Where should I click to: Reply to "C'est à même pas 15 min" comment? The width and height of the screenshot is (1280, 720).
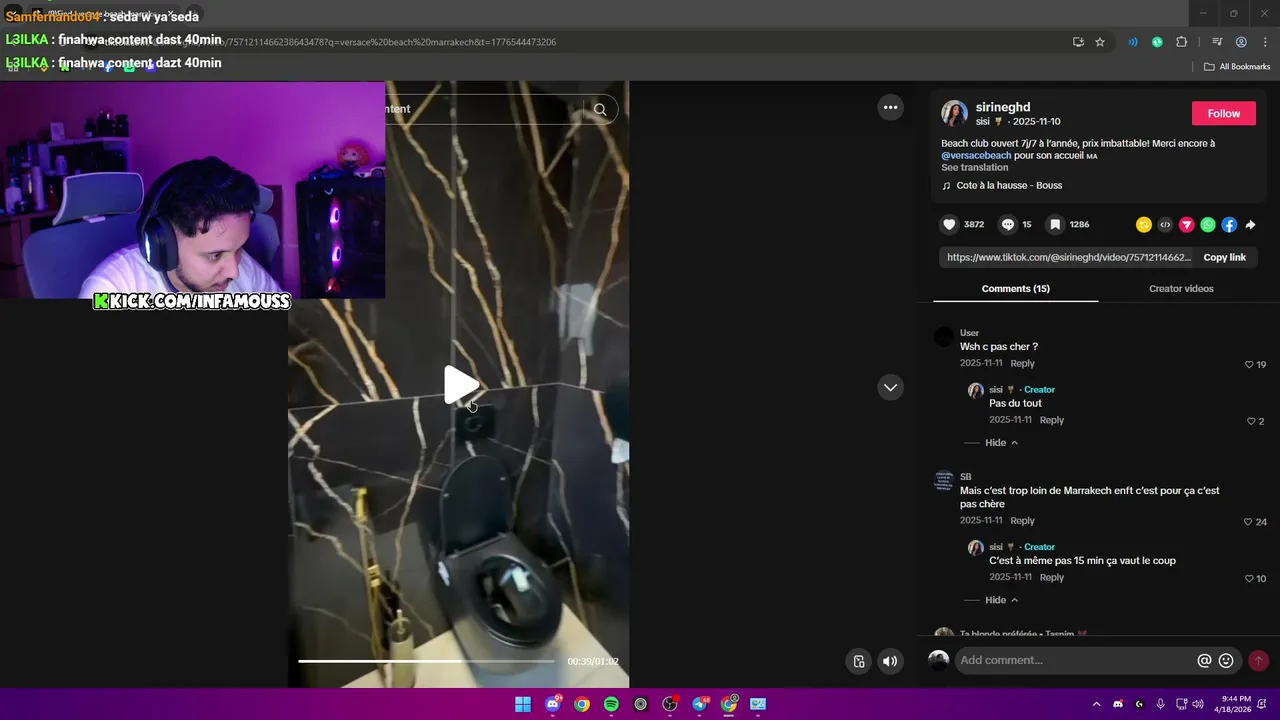pyautogui.click(x=1051, y=577)
